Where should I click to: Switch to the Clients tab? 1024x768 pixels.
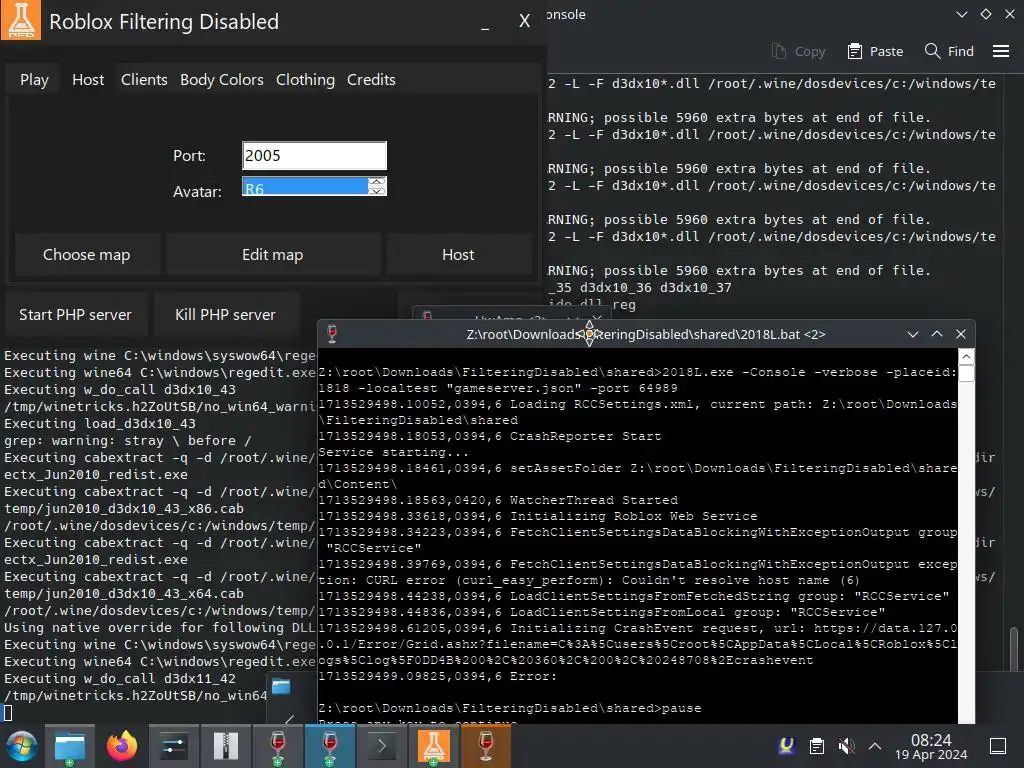coord(144,80)
